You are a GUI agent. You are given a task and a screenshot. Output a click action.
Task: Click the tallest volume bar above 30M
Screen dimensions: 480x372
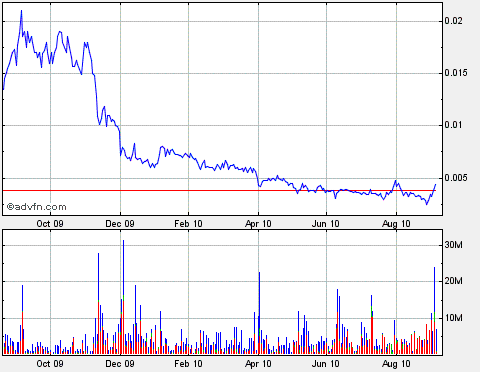click(x=123, y=297)
